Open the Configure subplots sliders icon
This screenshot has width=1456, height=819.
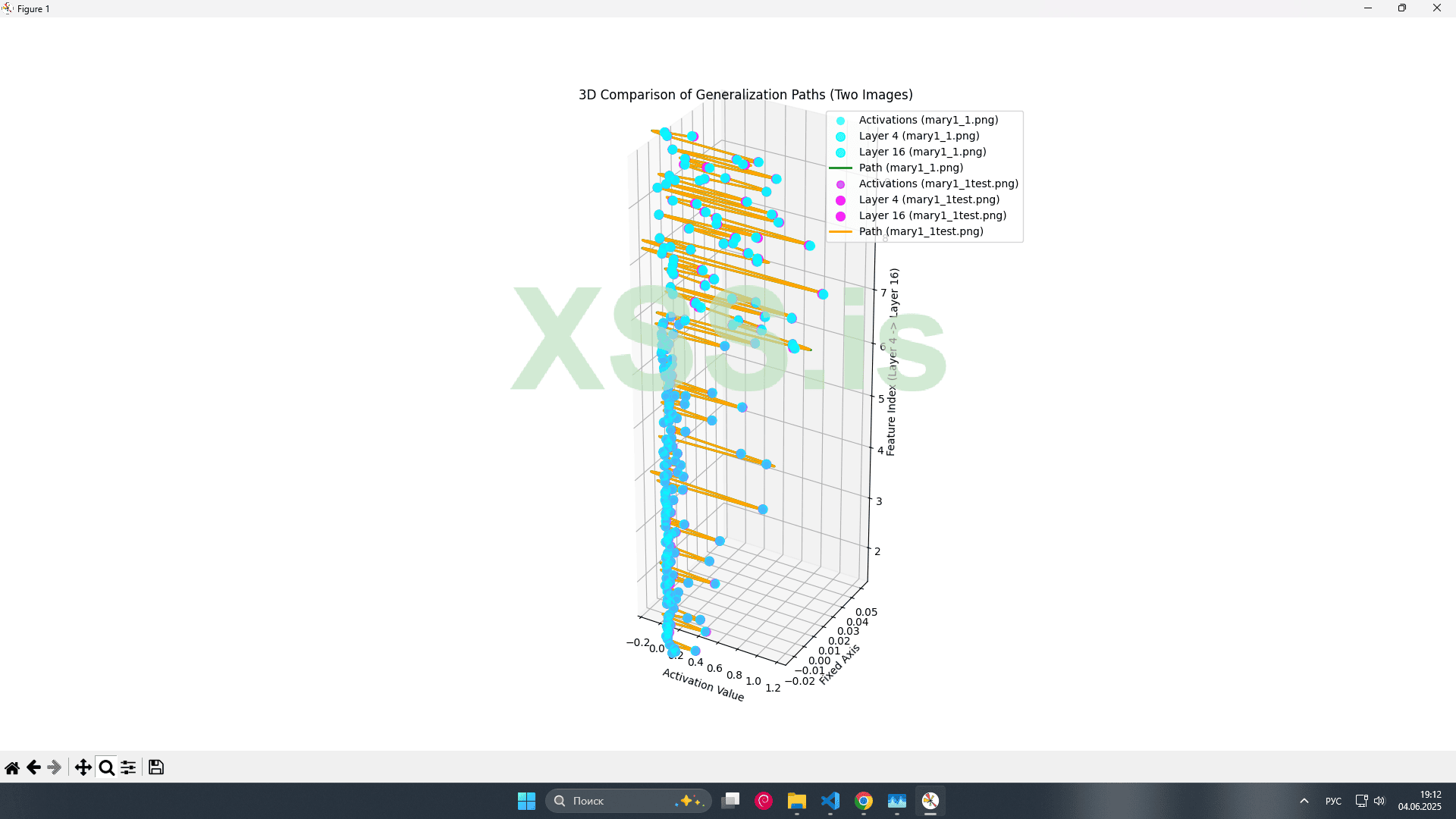pos(129,767)
